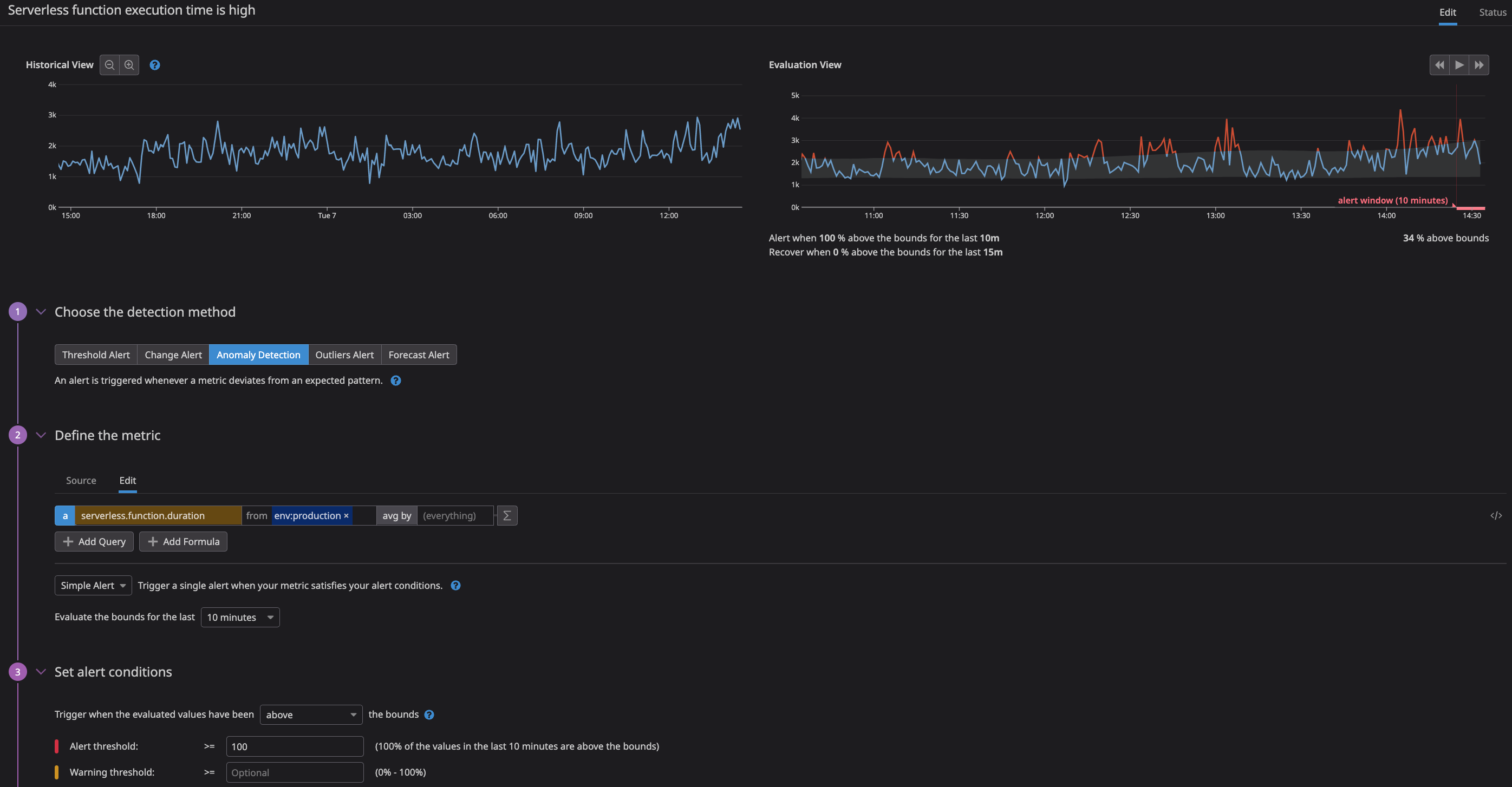
Task: Open help icon next to detection description
Action: coord(396,381)
